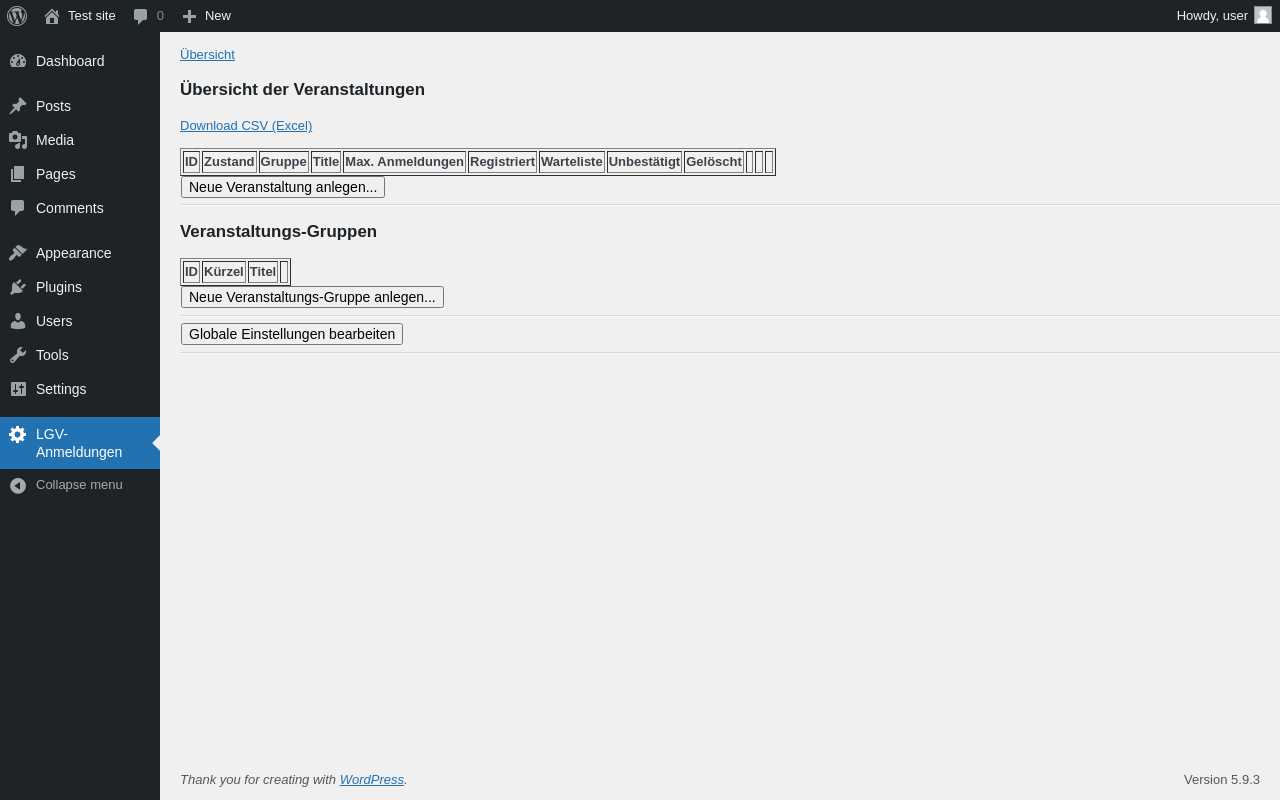Select Pages in the admin menu
Image resolution: width=1280 pixels, height=800 pixels.
click(80, 174)
